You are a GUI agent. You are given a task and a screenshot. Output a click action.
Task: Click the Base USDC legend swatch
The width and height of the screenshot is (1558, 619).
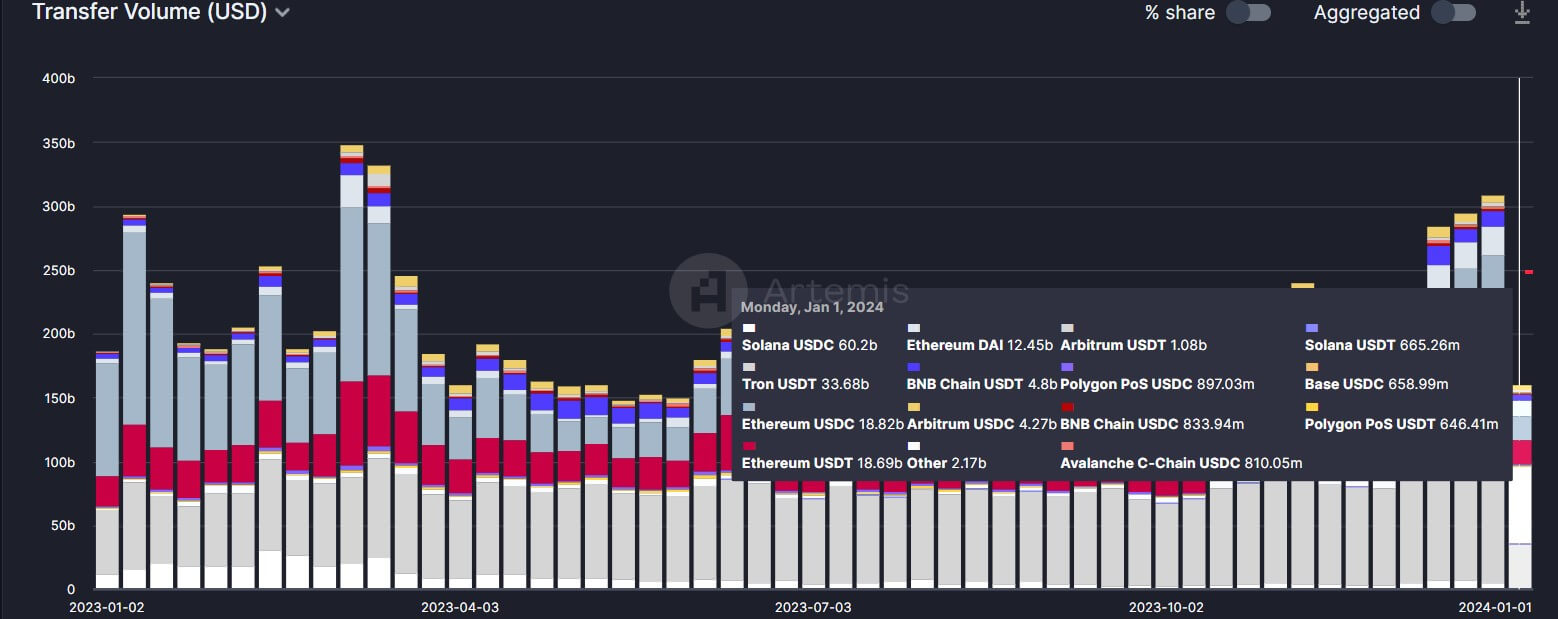tap(1312, 367)
